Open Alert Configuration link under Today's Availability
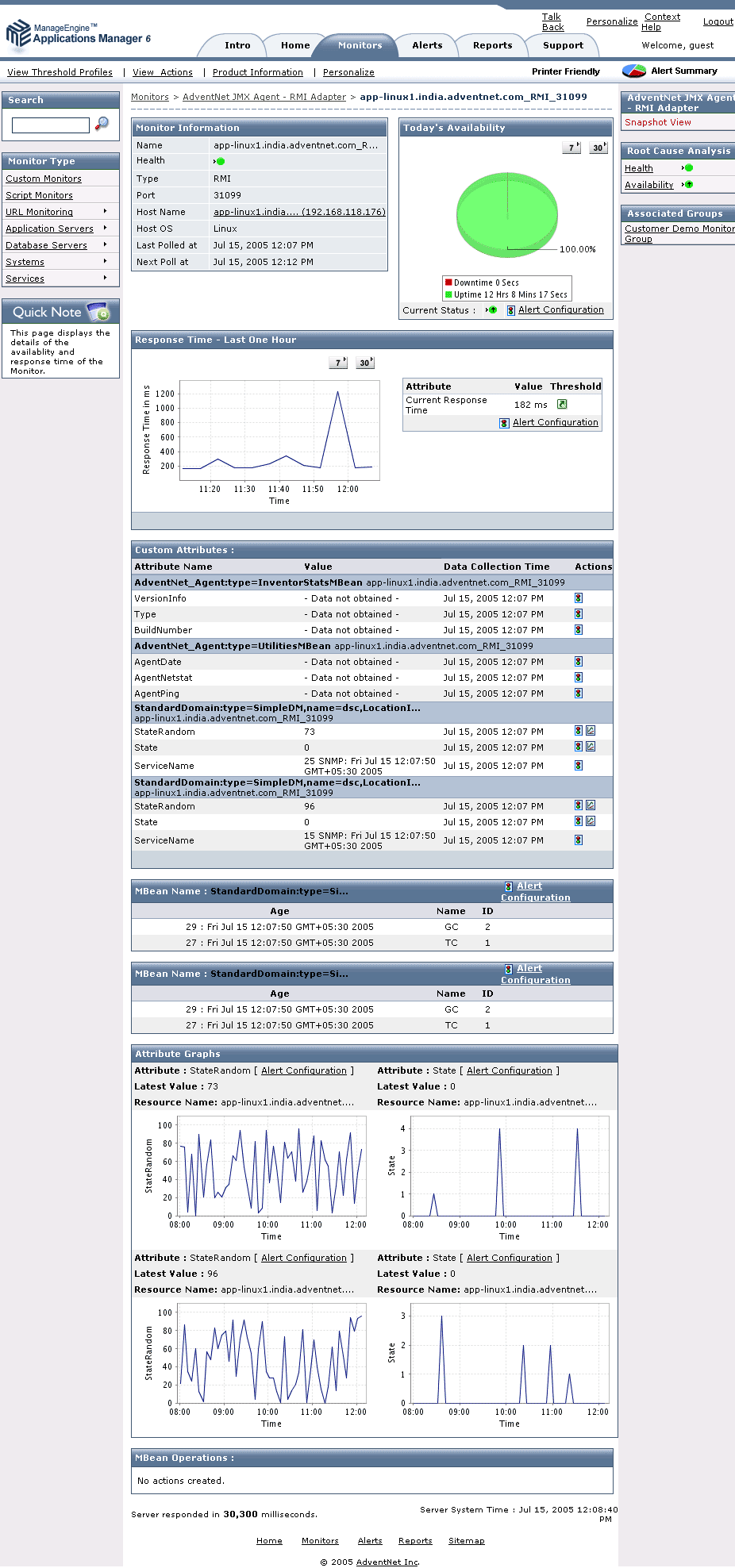The height and width of the screenshot is (1568, 735). [x=561, y=310]
